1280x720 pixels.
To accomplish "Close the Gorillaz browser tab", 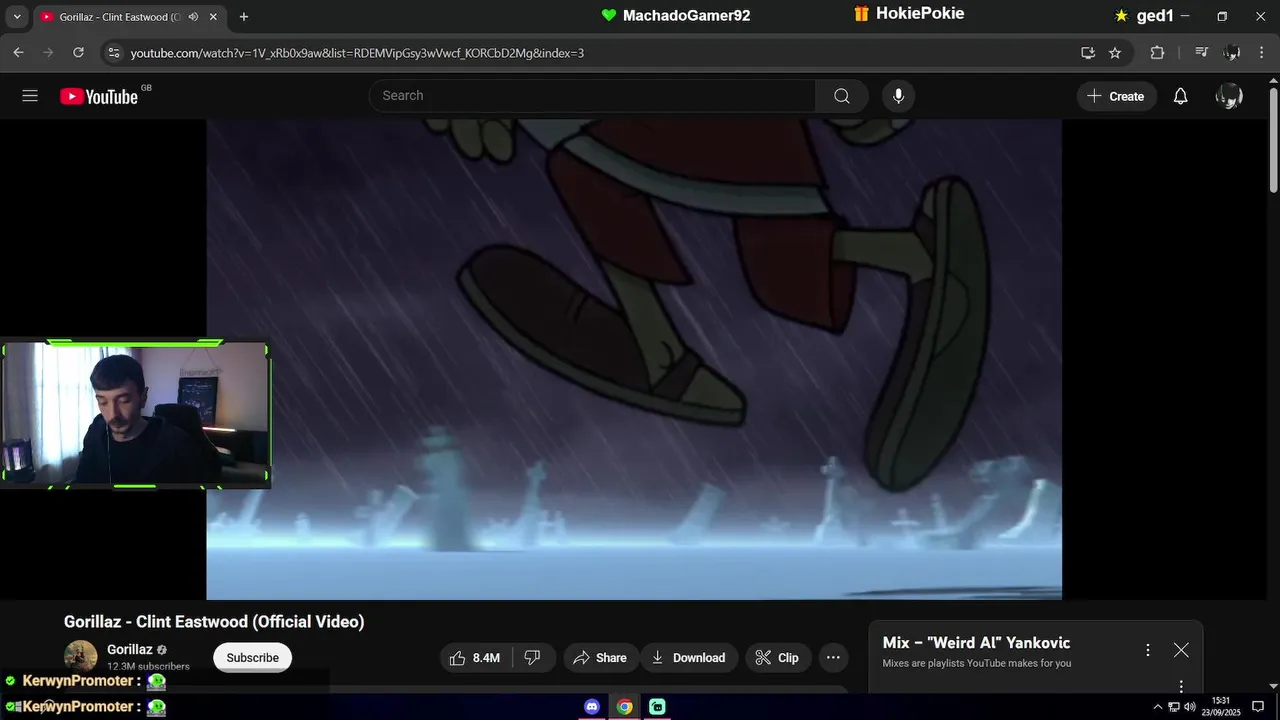I will [x=213, y=17].
